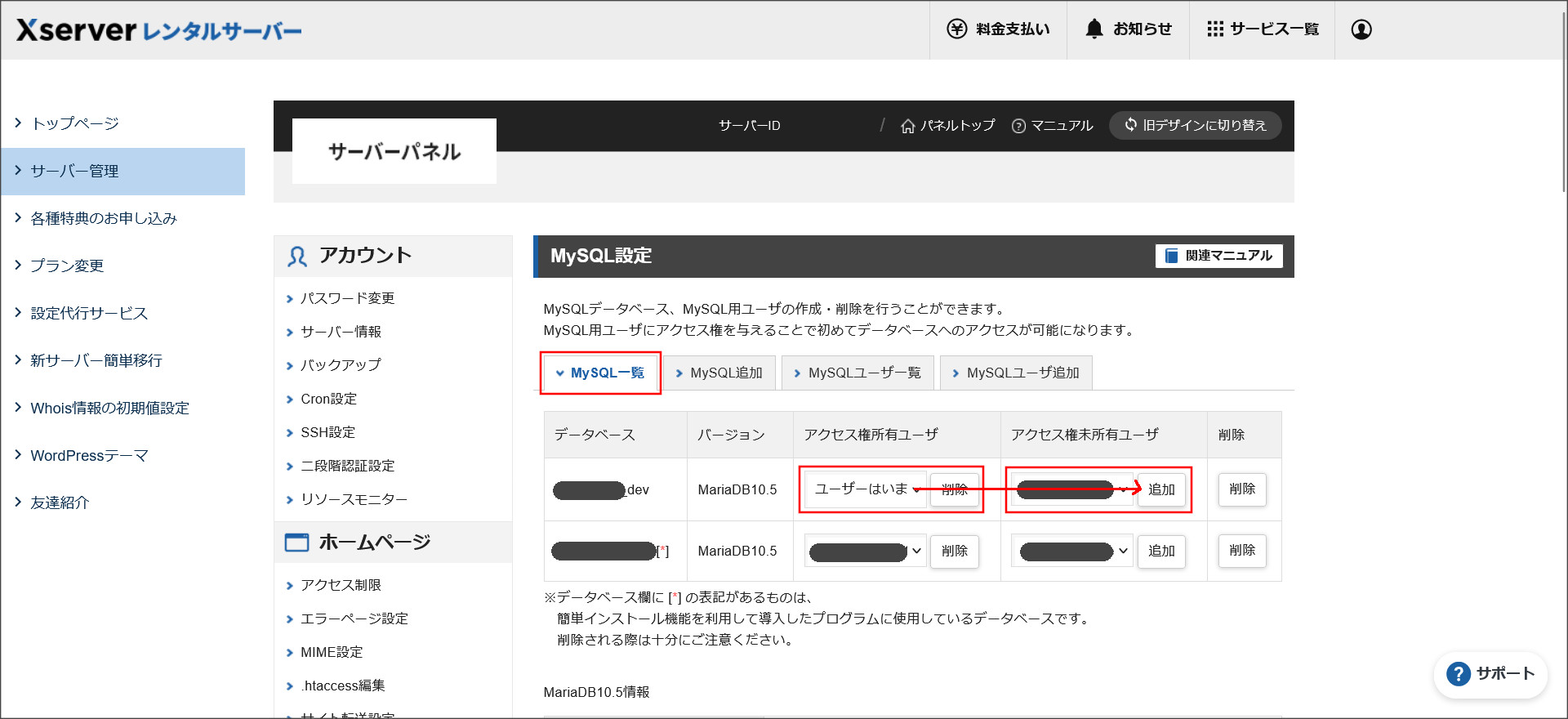Open サービス一覧 in the header

[x=1262, y=29]
